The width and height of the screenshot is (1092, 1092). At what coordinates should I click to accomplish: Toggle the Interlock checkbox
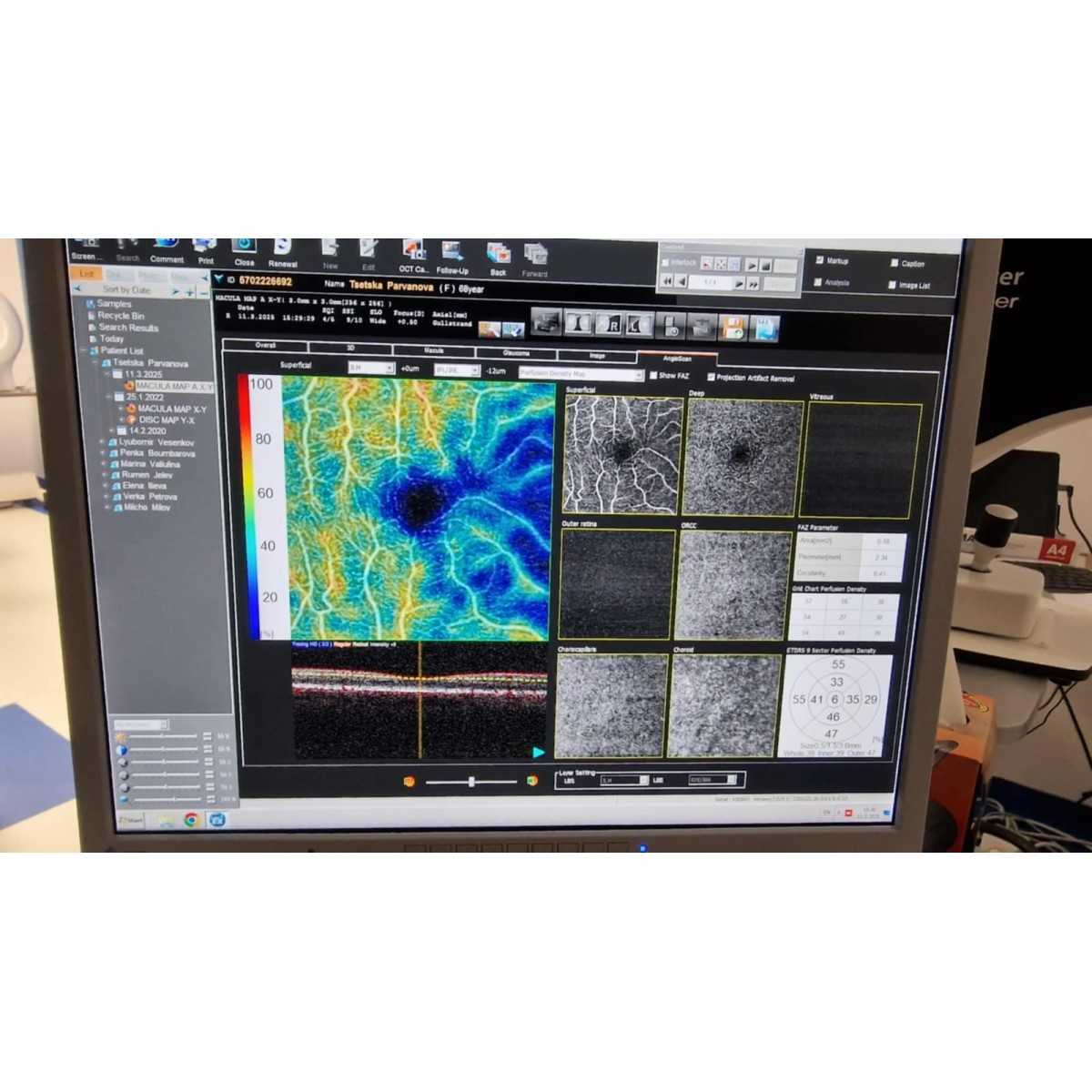tap(664, 262)
